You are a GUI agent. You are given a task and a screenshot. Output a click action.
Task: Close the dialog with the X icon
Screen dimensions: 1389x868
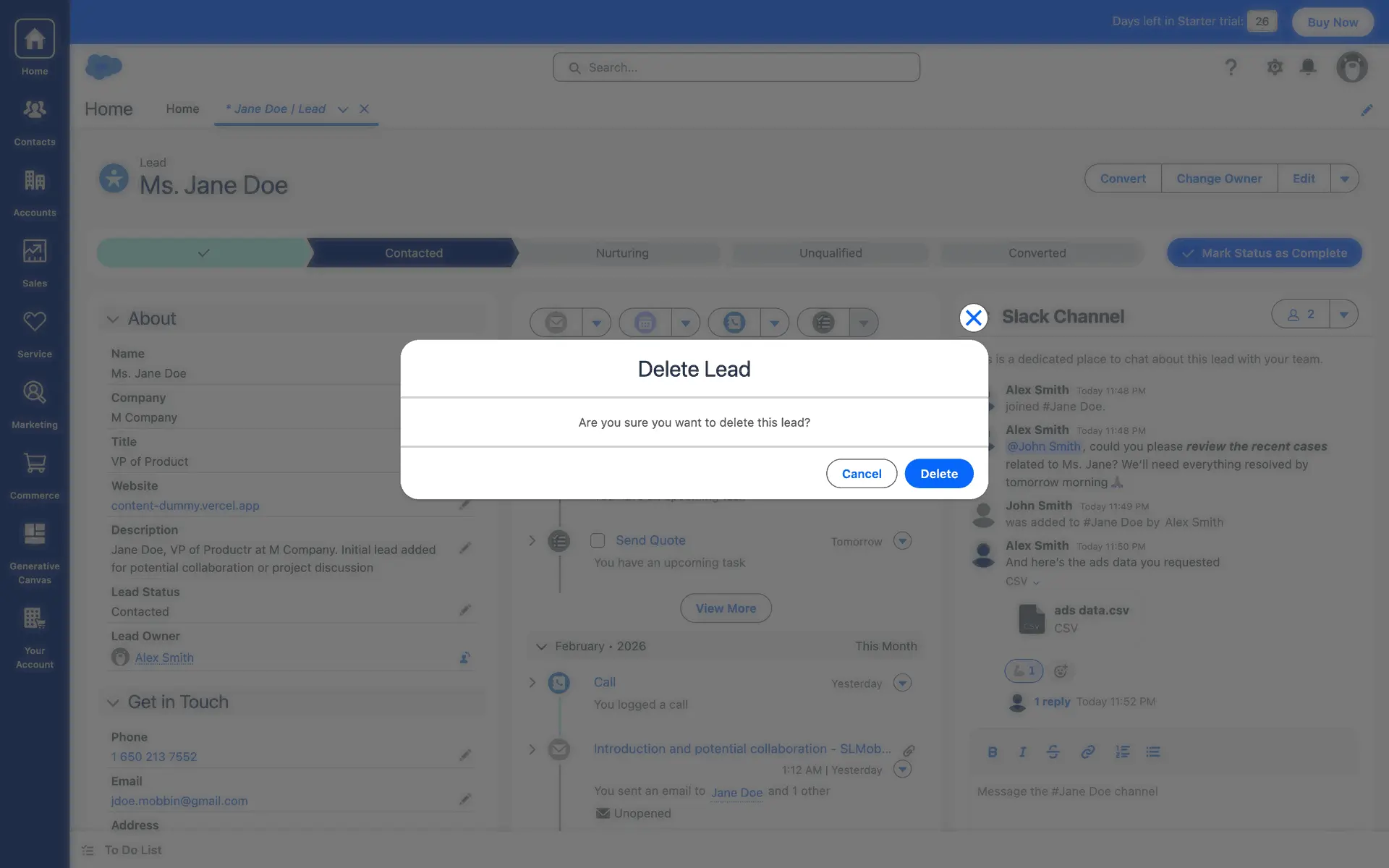973,318
